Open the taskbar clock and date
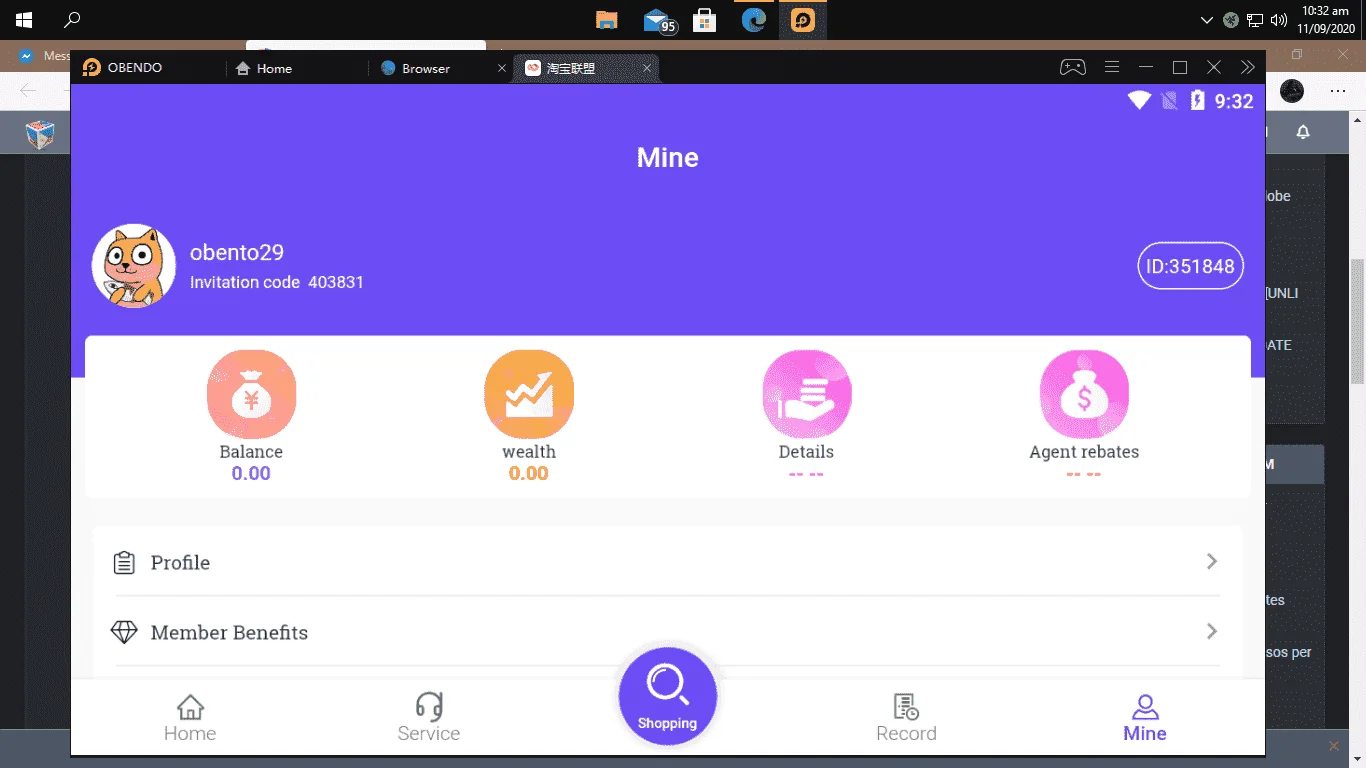This screenshot has height=768, width=1366. click(x=1326, y=20)
